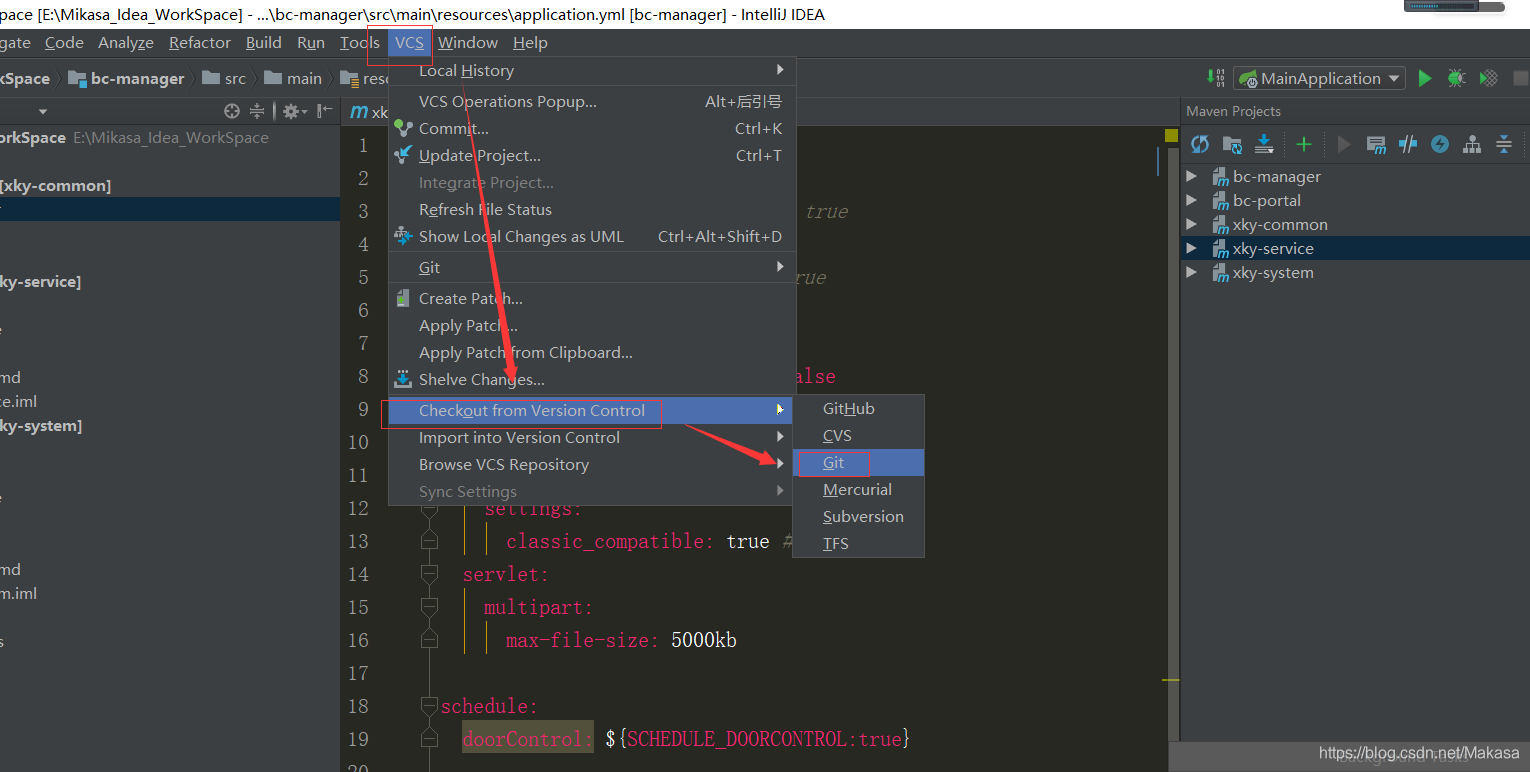Click the doorControl key in editor

527,739
